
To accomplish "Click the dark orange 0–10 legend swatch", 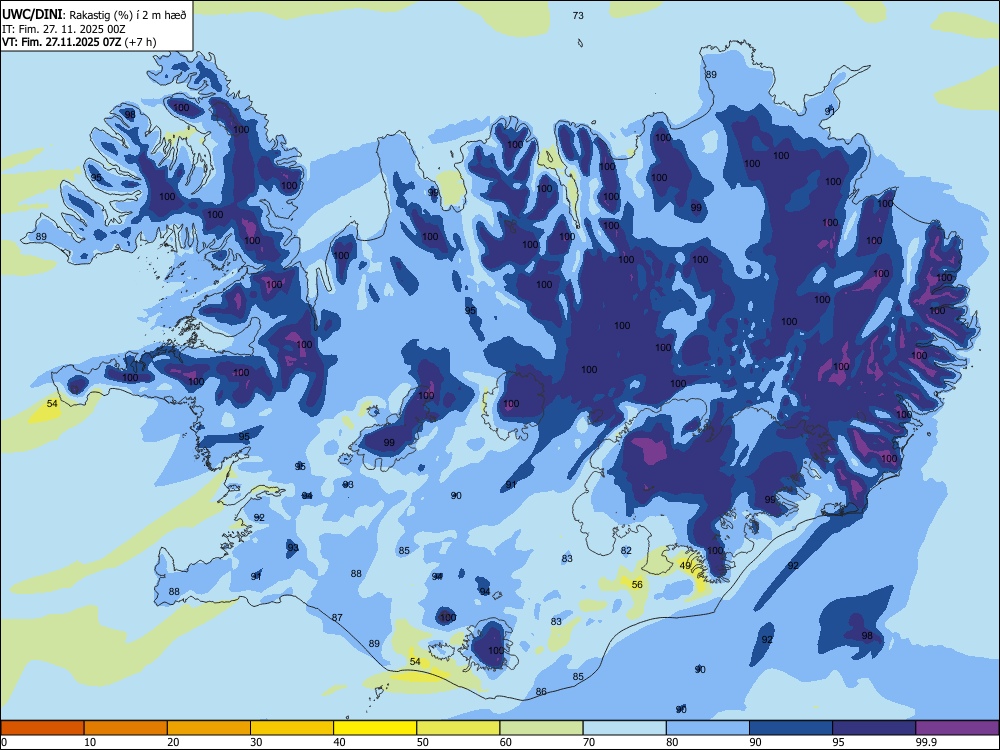I will point(43,728).
